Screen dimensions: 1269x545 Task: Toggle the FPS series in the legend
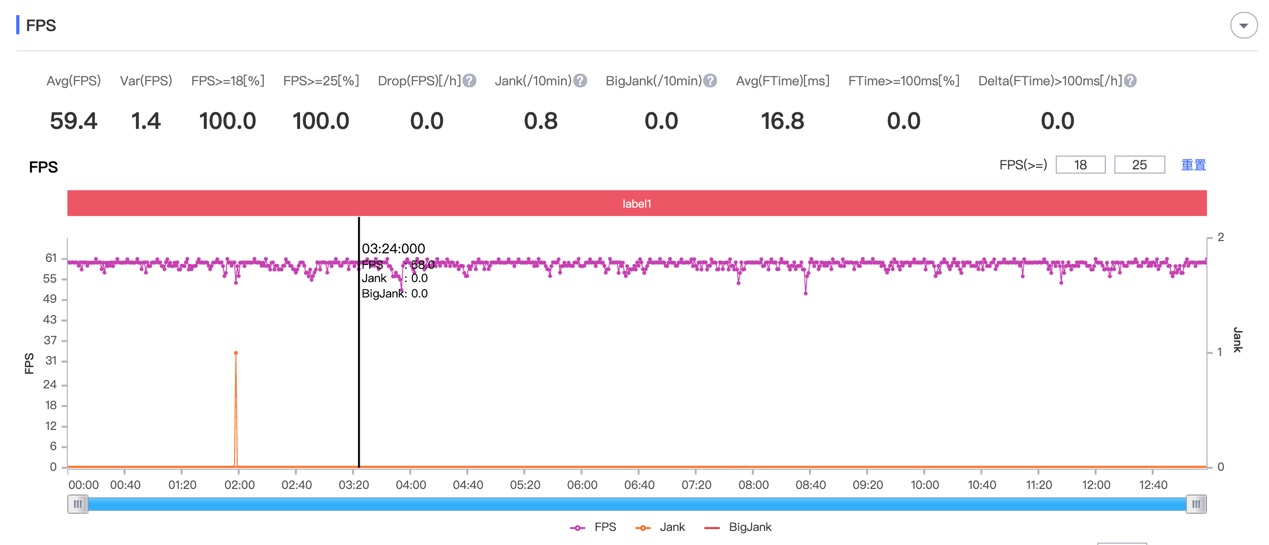592,527
